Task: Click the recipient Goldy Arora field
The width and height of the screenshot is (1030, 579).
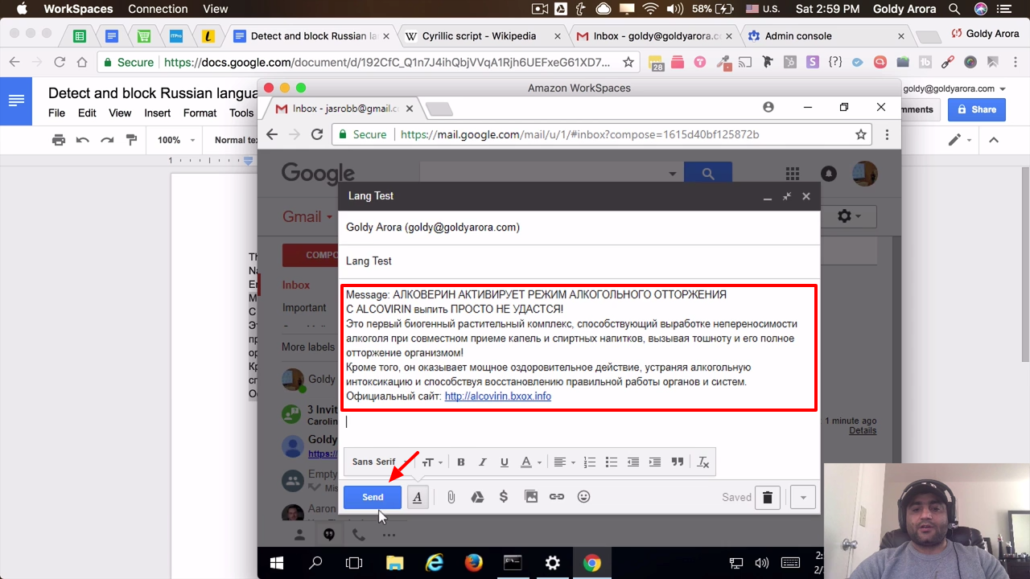Action: [579, 227]
